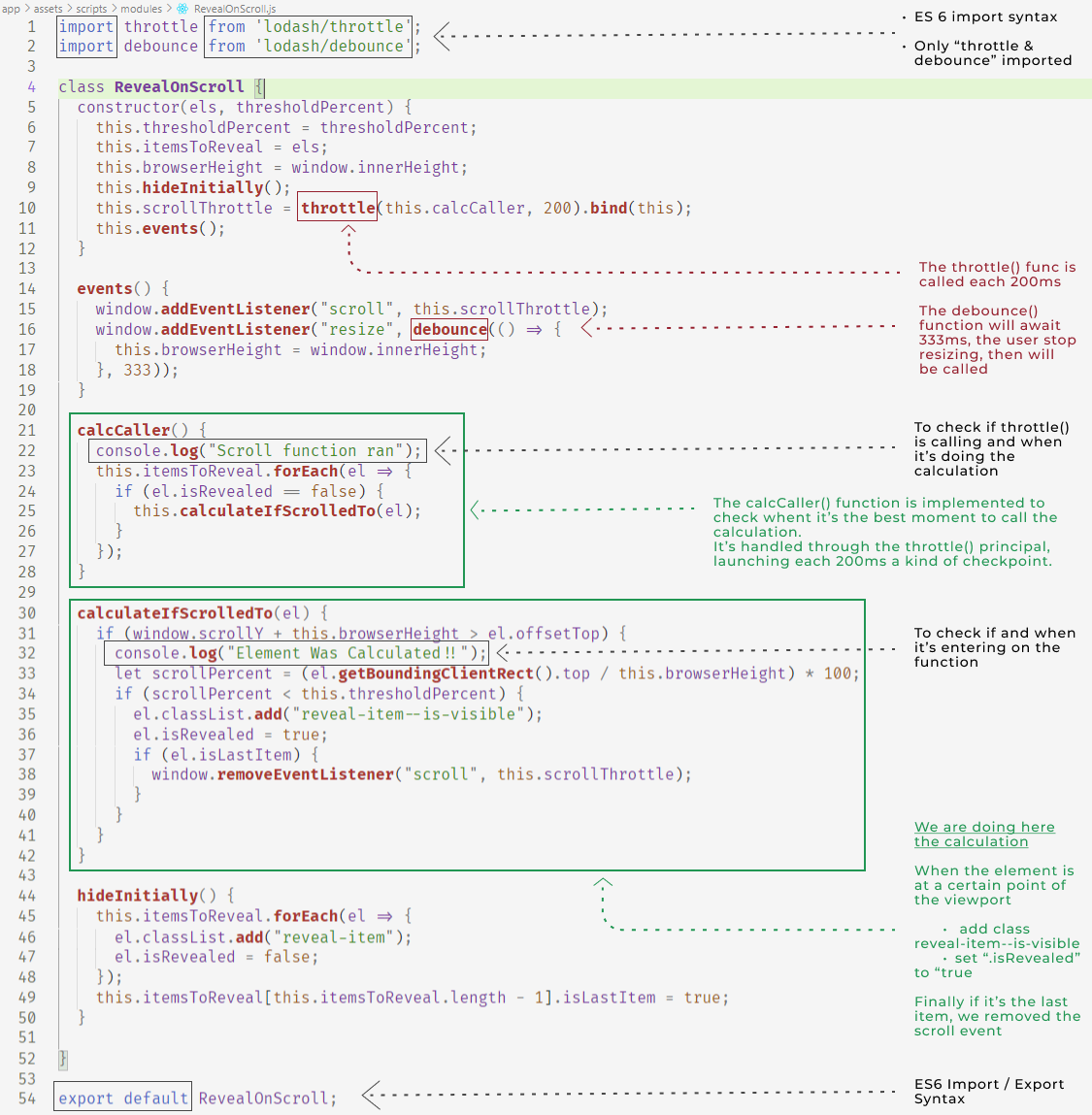
Task: Click the red-boxed debounce call on line 16
Action: point(449,329)
